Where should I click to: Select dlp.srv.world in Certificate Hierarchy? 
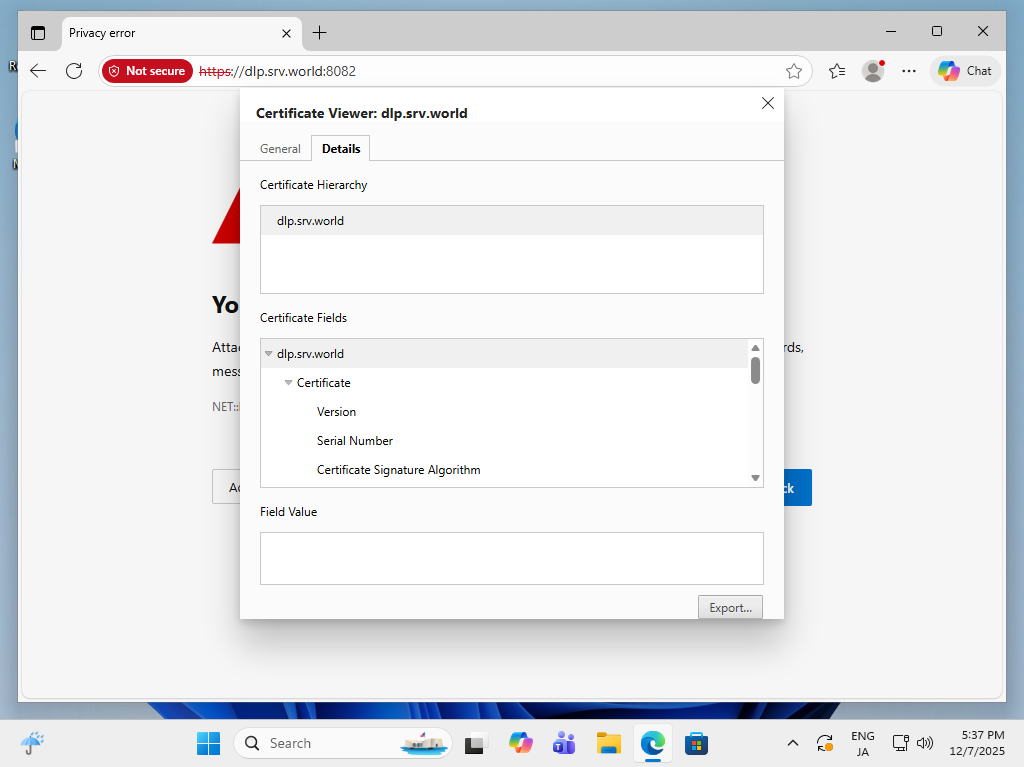(511, 221)
